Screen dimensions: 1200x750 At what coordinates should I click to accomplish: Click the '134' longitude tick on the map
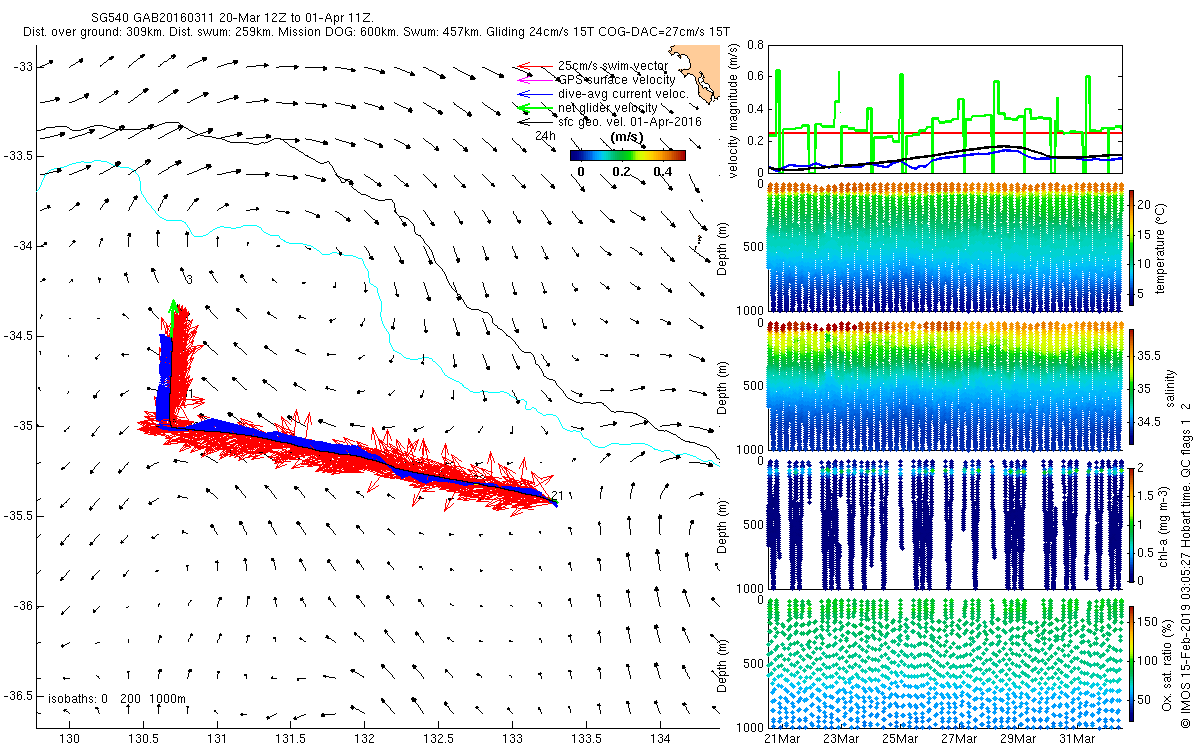(659, 739)
